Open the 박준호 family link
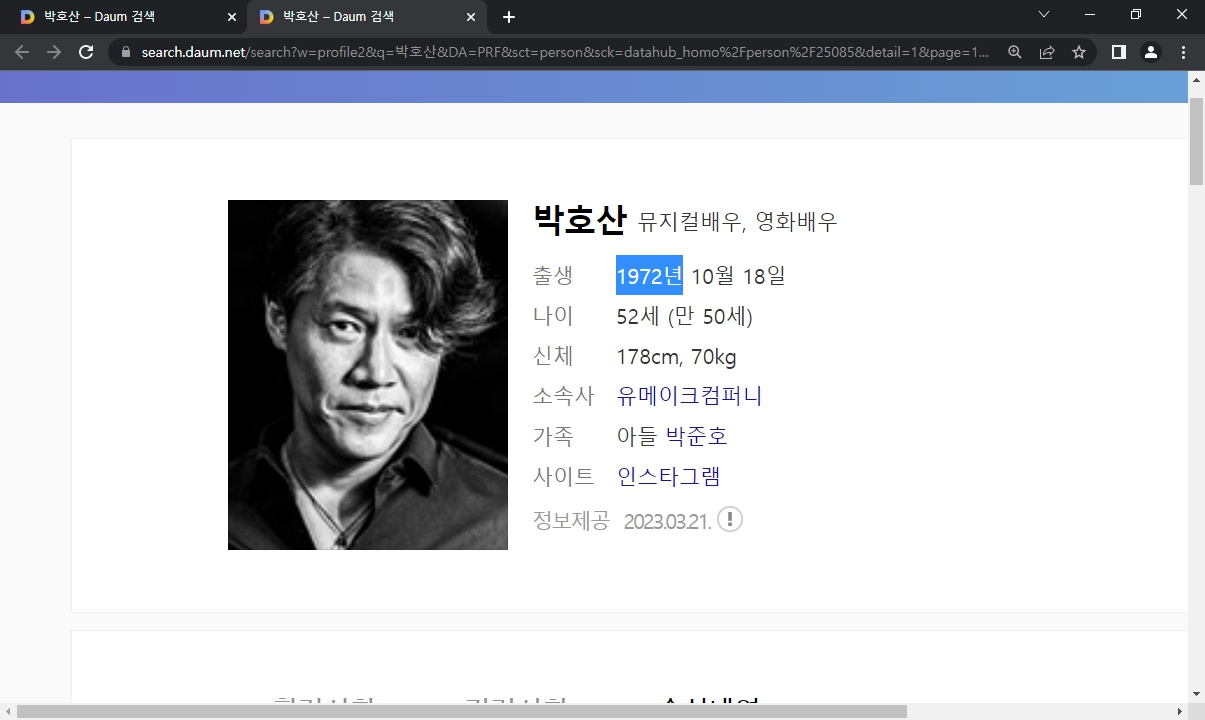Screen dimensions: 1205x720 pos(697,437)
